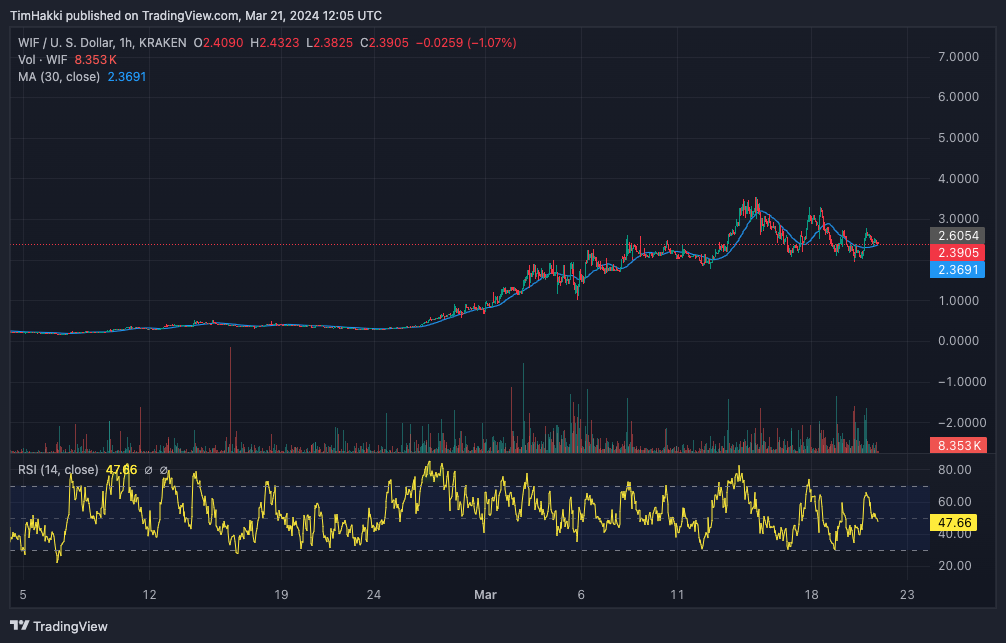Click the RSI (14, close) indicator label

click(58, 470)
